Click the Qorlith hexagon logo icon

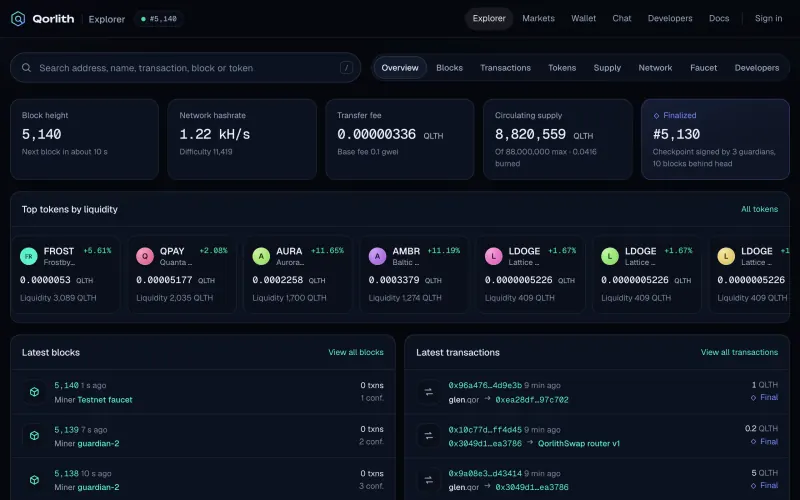point(18,19)
